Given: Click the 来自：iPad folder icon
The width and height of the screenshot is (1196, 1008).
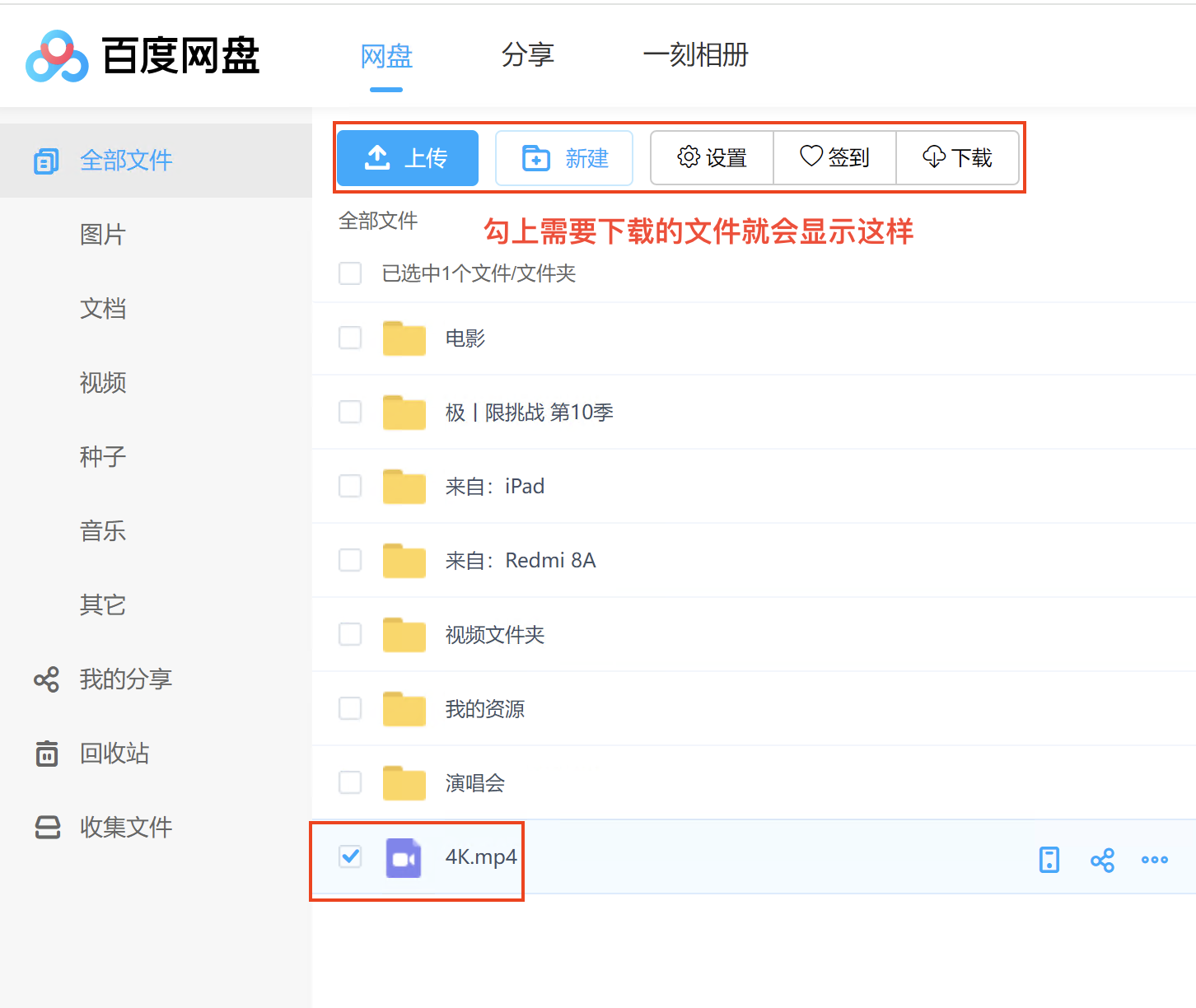Looking at the screenshot, I should click(404, 486).
